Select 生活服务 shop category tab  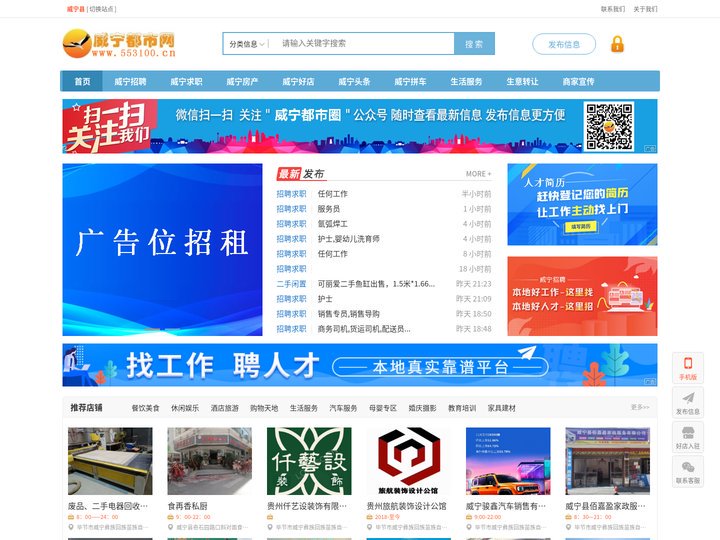click(304, 408)
